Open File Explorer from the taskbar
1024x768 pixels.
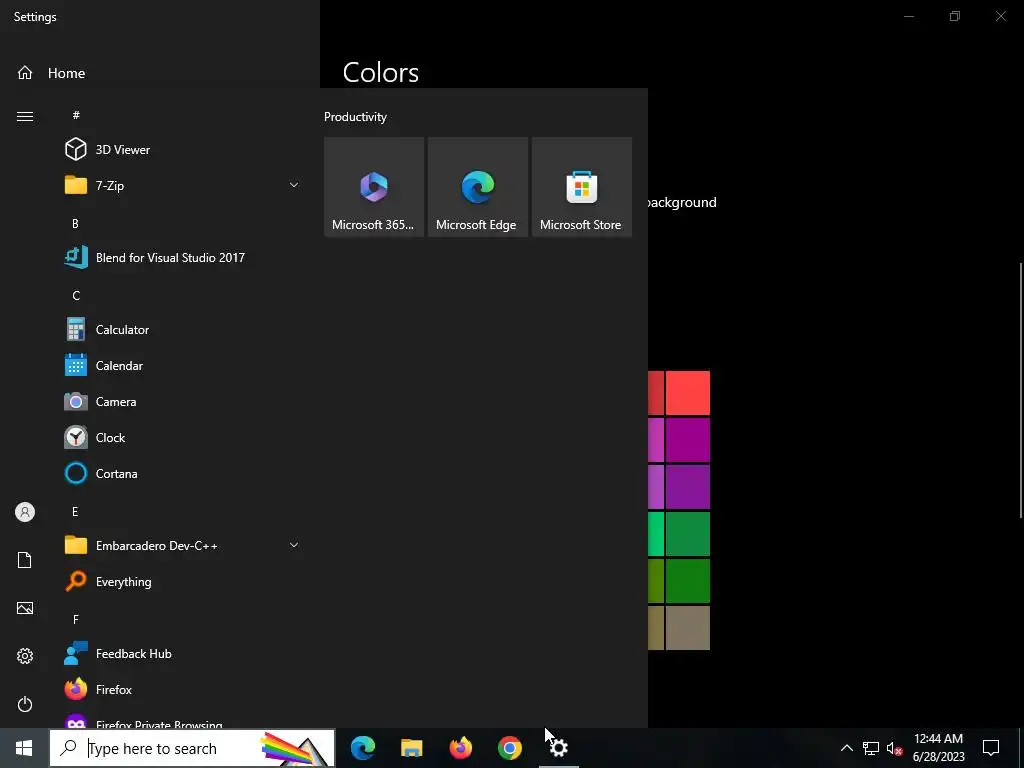click(x=411, y=748)
